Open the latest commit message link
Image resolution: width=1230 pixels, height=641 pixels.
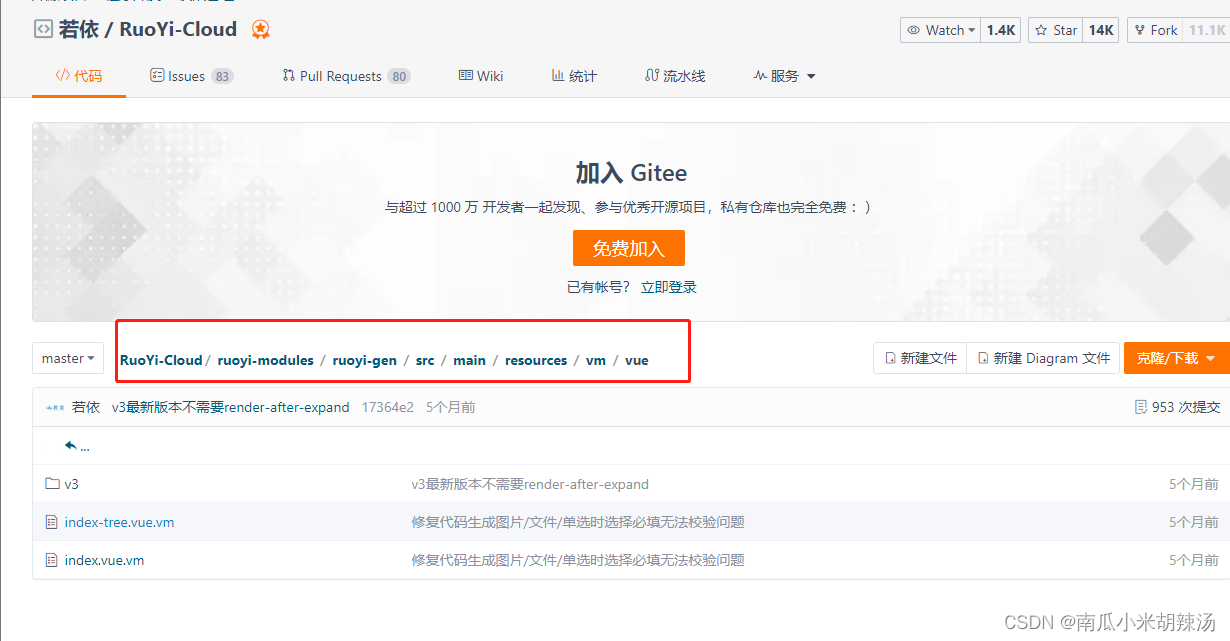click(x=231, y=407)
